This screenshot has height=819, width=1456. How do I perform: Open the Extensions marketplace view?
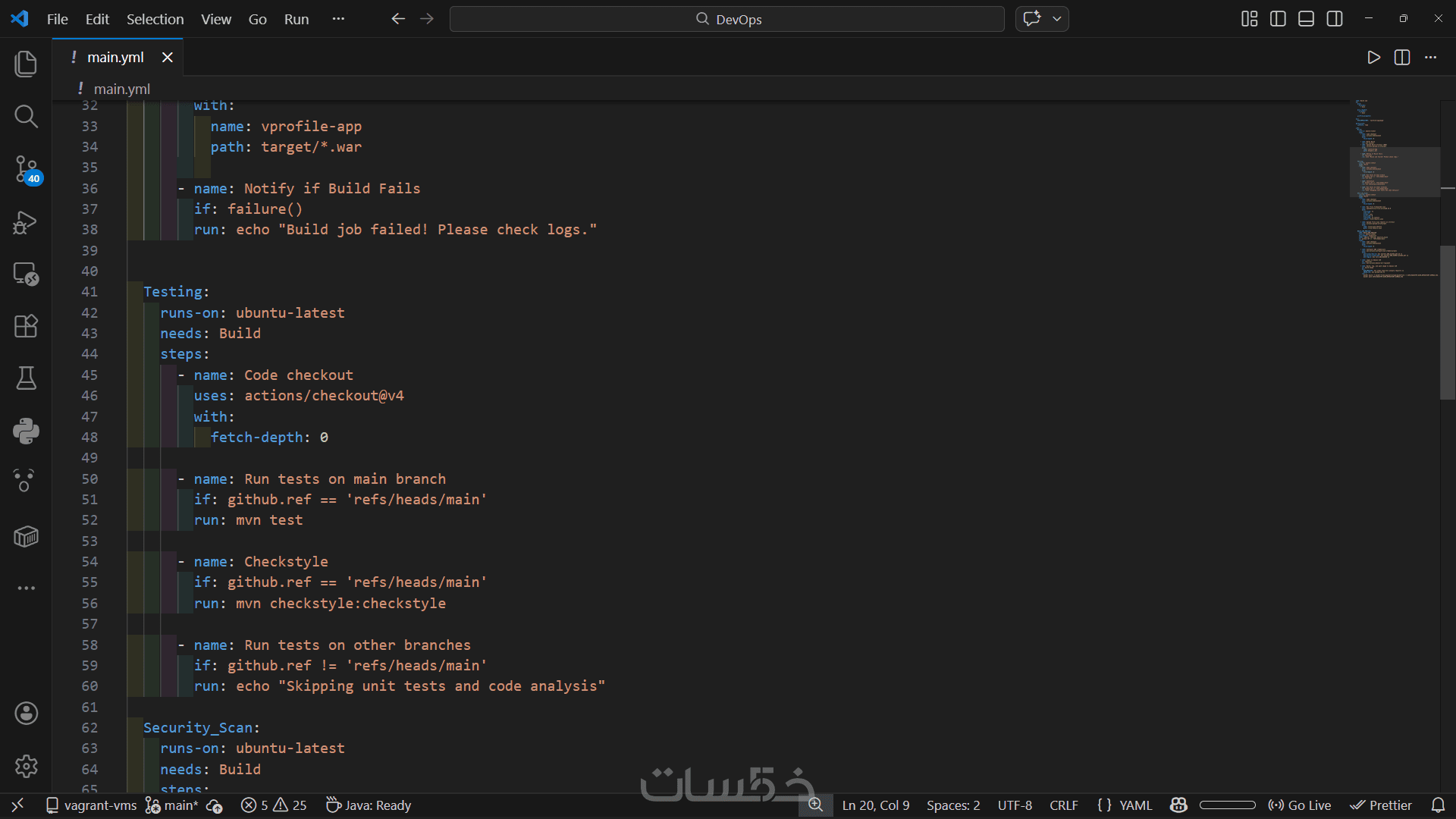(26, 326)
